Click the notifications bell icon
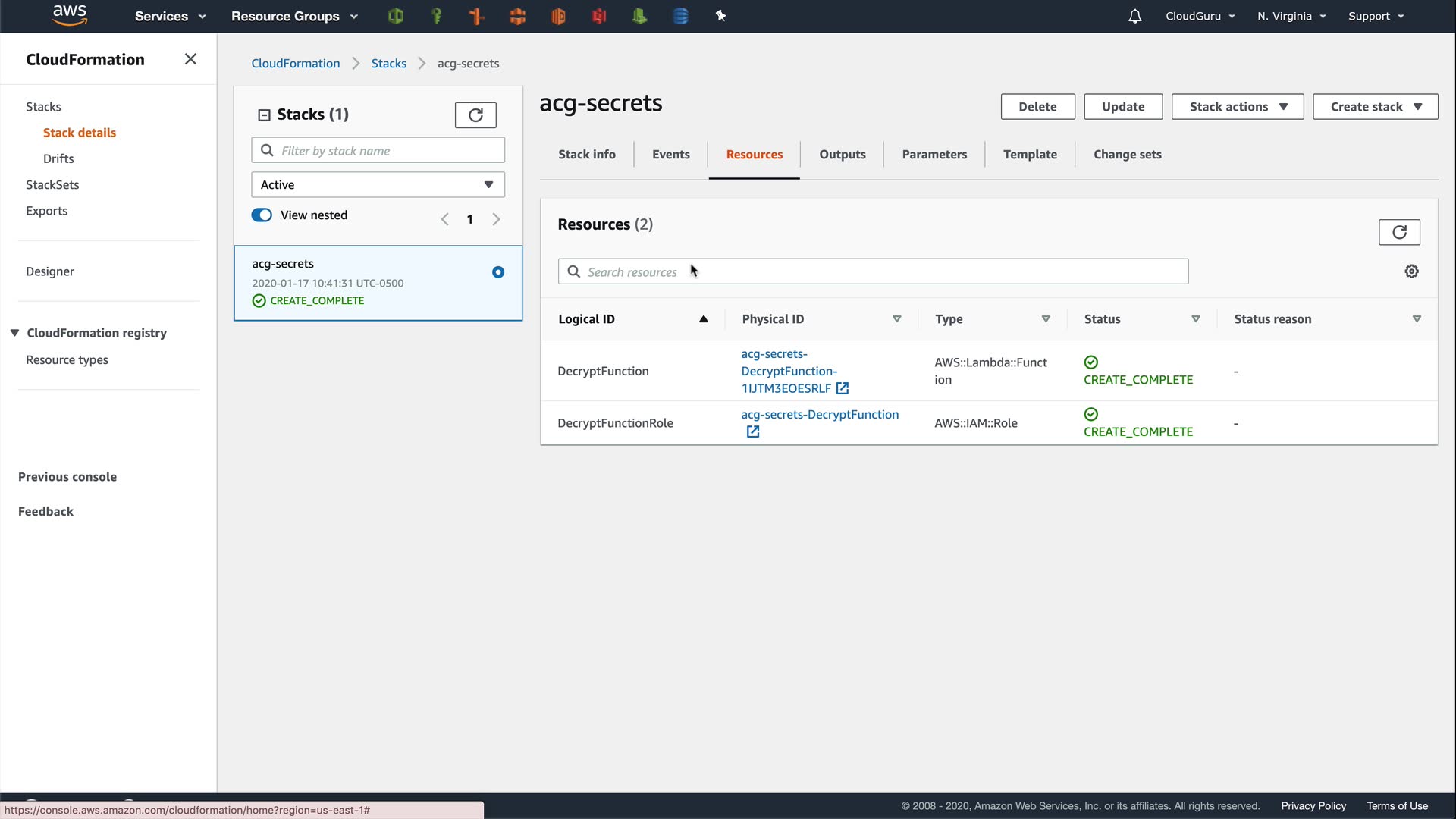 (1134, 16)
